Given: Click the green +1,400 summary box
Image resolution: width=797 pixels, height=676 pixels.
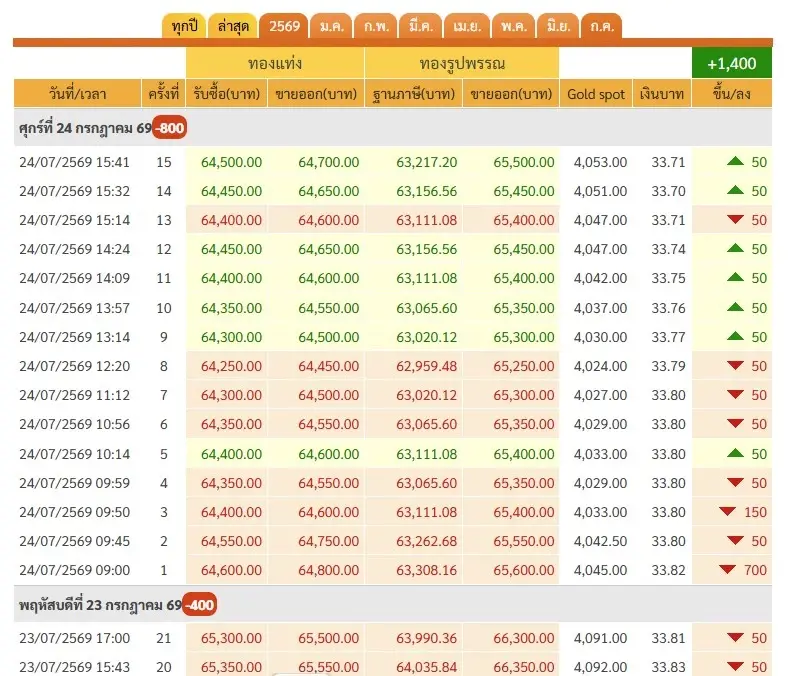Looking at the screenshot, I should click(x=731, y=63).
